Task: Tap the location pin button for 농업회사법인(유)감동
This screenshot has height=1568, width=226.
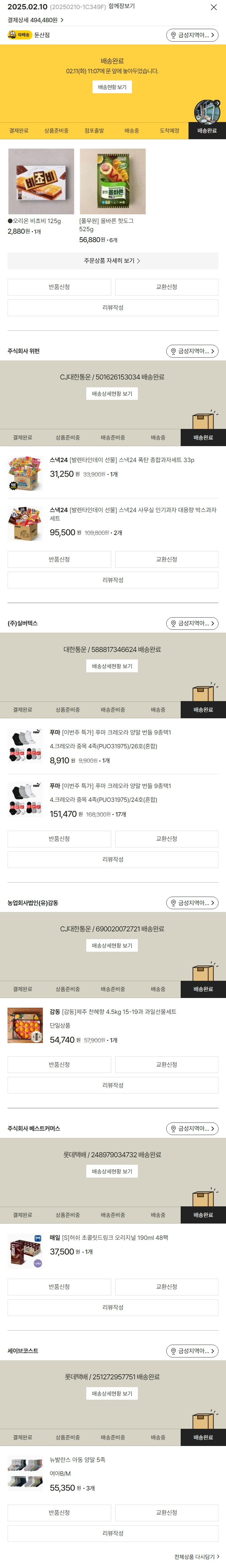Action: 192,903
